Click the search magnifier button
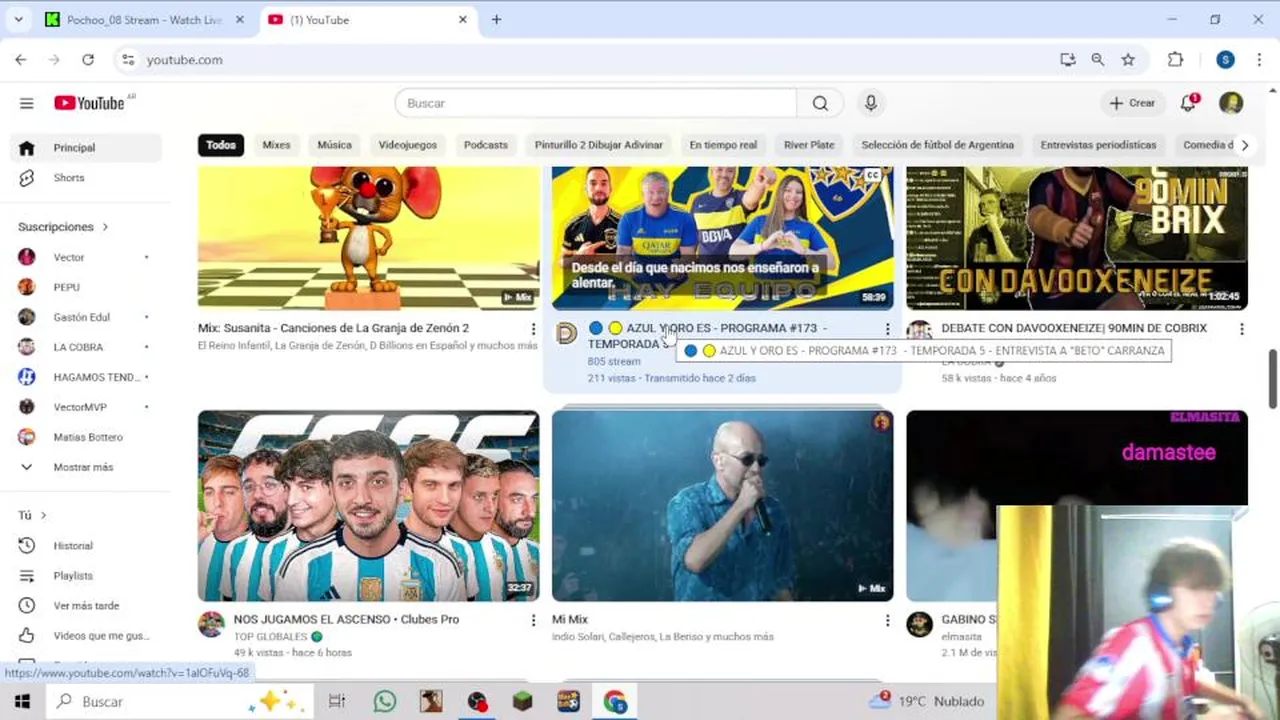 pos(820,103)
